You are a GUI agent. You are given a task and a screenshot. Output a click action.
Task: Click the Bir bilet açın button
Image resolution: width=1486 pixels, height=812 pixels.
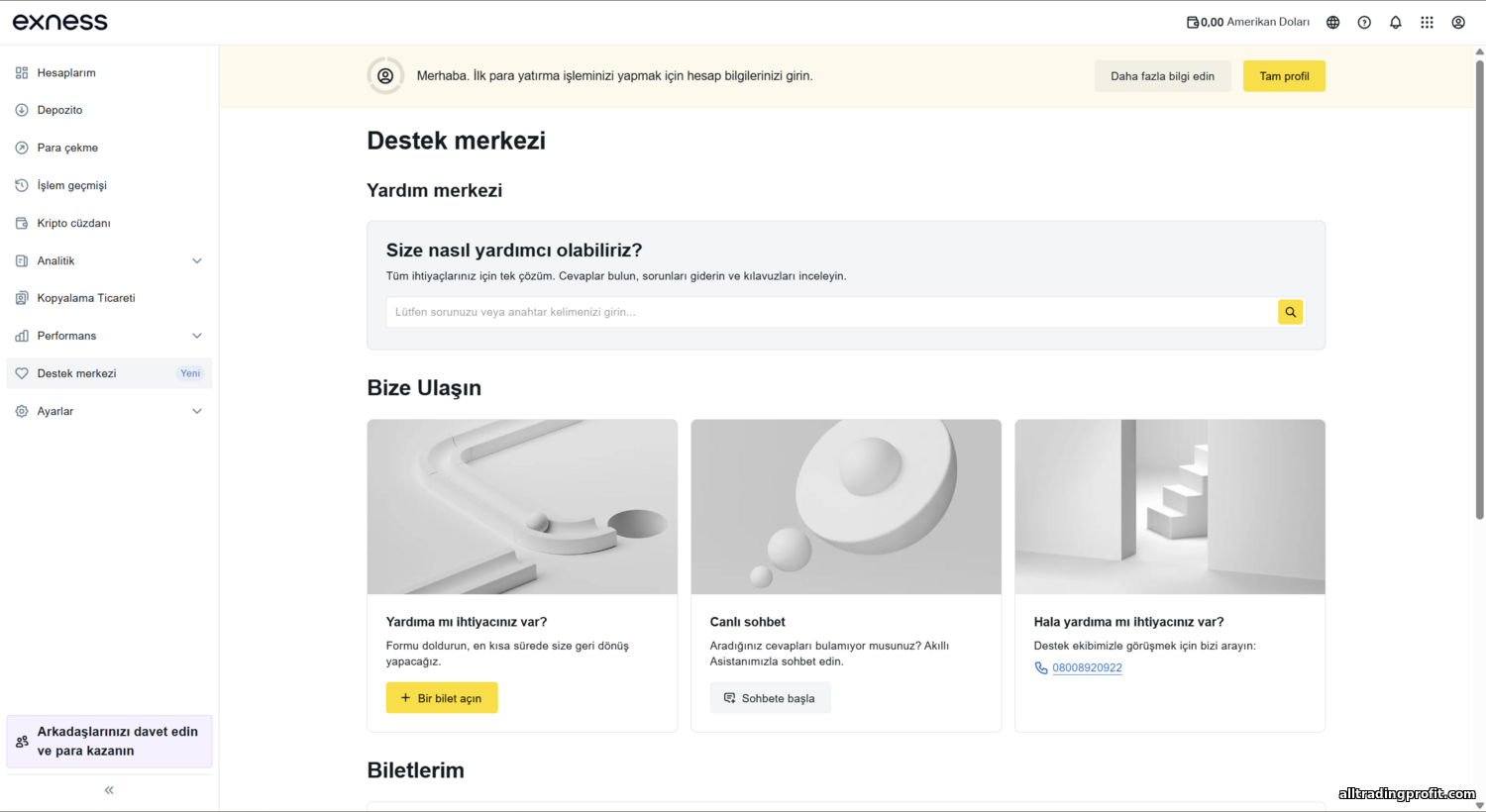442,698
